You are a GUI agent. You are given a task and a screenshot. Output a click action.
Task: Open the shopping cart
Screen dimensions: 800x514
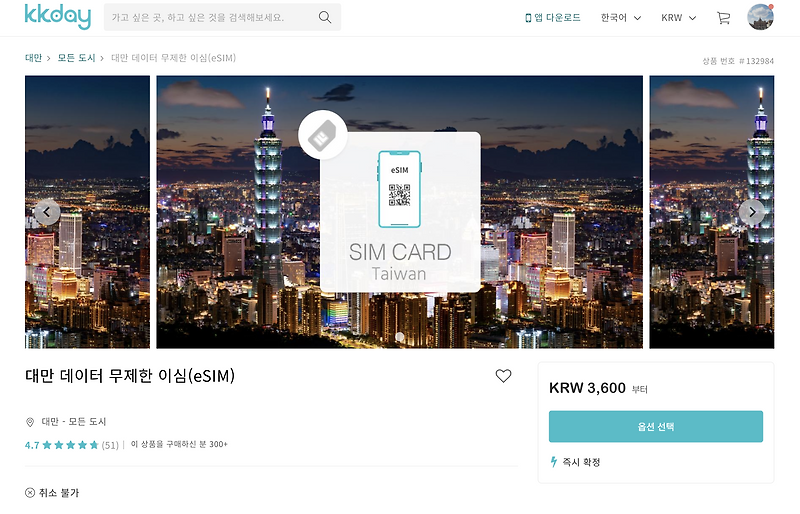coord(723,18)
